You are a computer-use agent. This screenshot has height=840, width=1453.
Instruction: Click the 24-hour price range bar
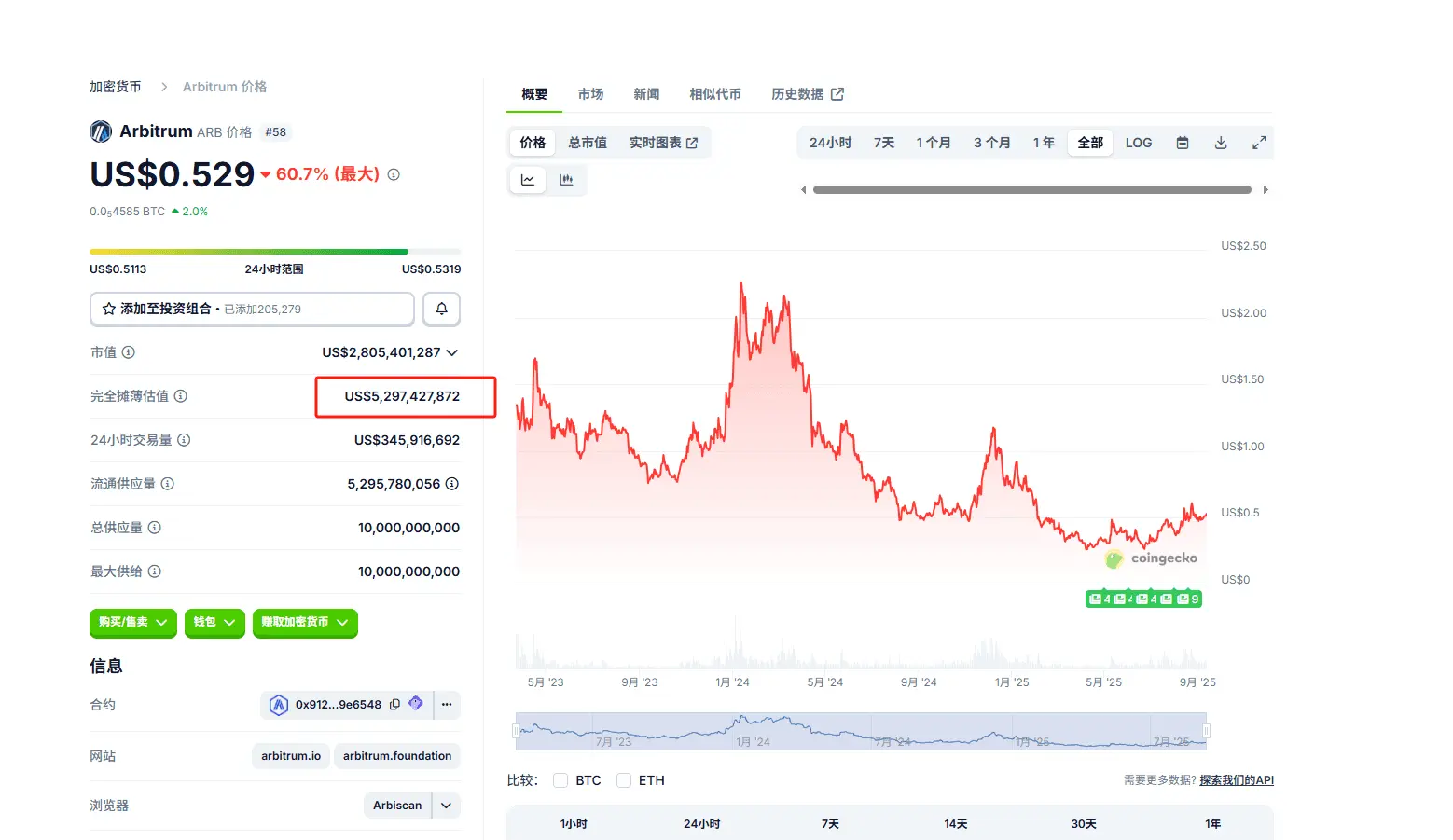pyautogui.click(x=275, y=252)
